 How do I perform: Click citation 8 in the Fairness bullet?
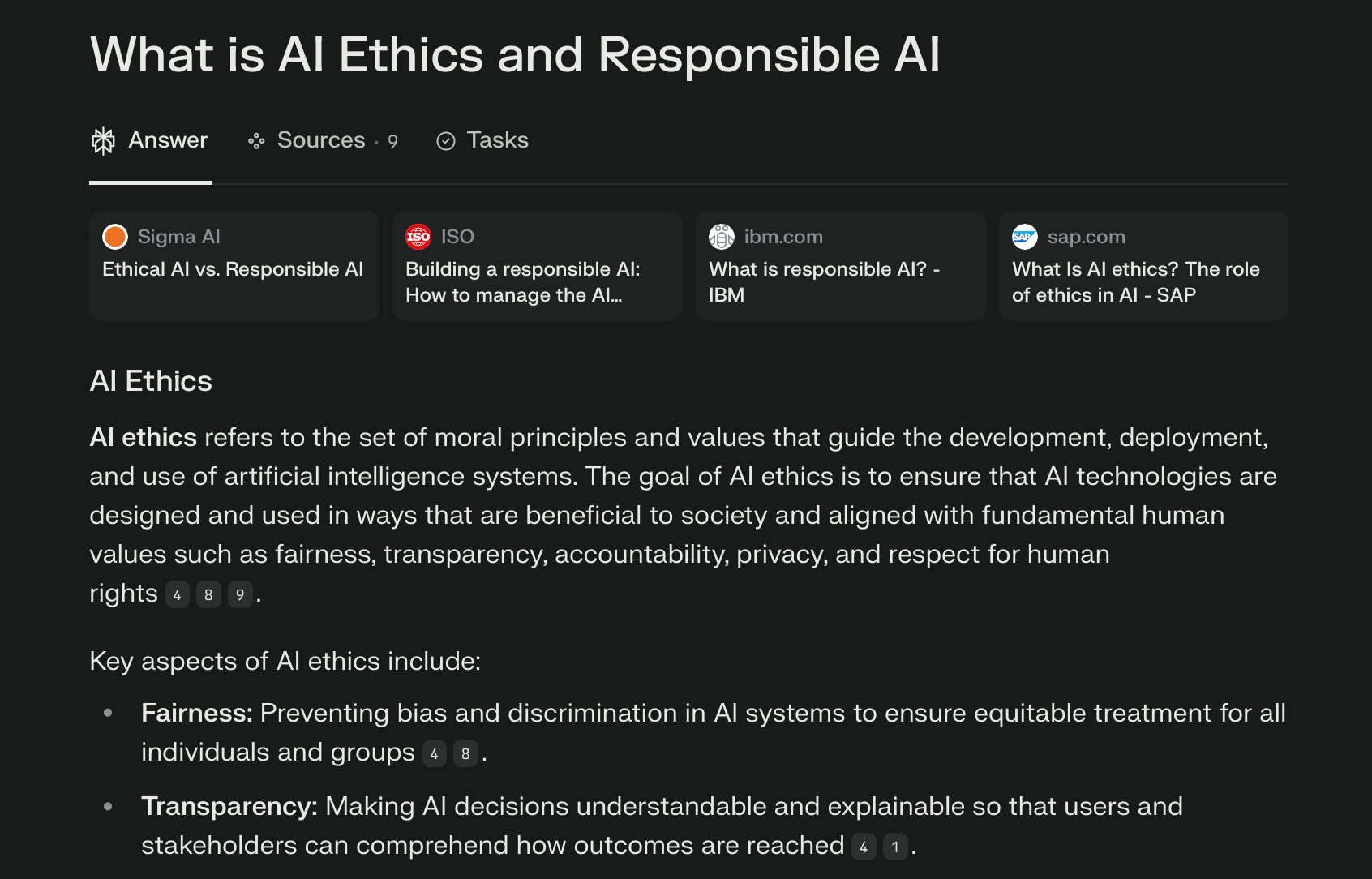point(465,753)
